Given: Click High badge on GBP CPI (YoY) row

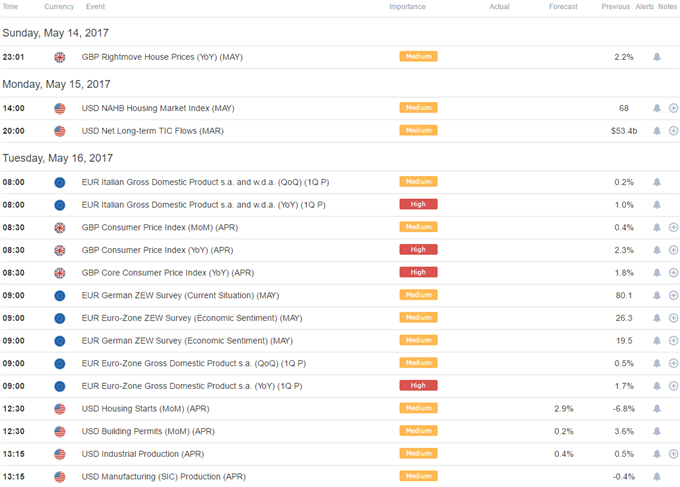Looking at the screenshot, I should [418, 249].
